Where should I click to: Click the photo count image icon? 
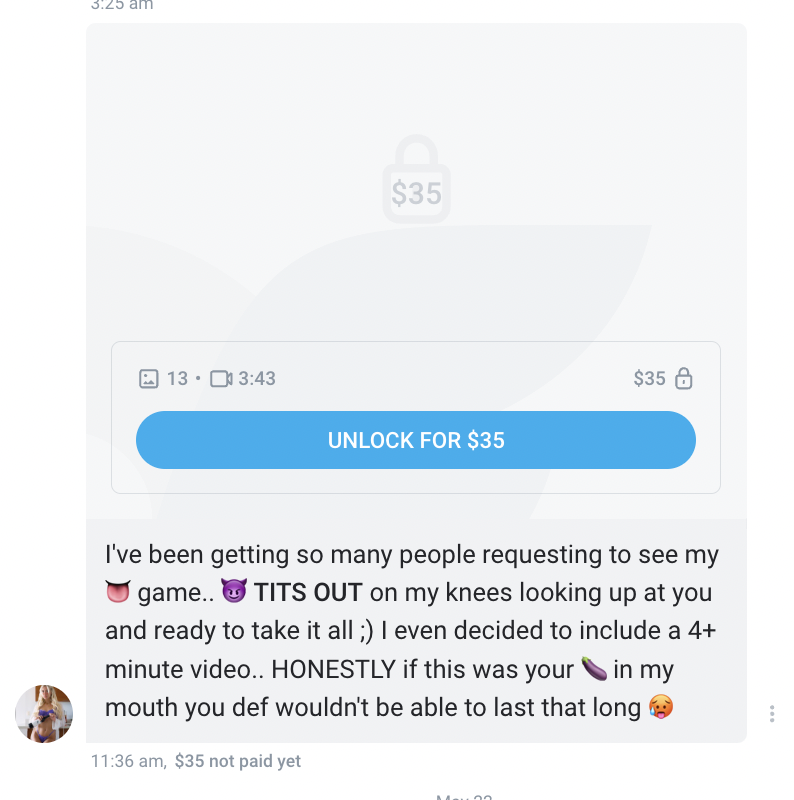[148, 379]
